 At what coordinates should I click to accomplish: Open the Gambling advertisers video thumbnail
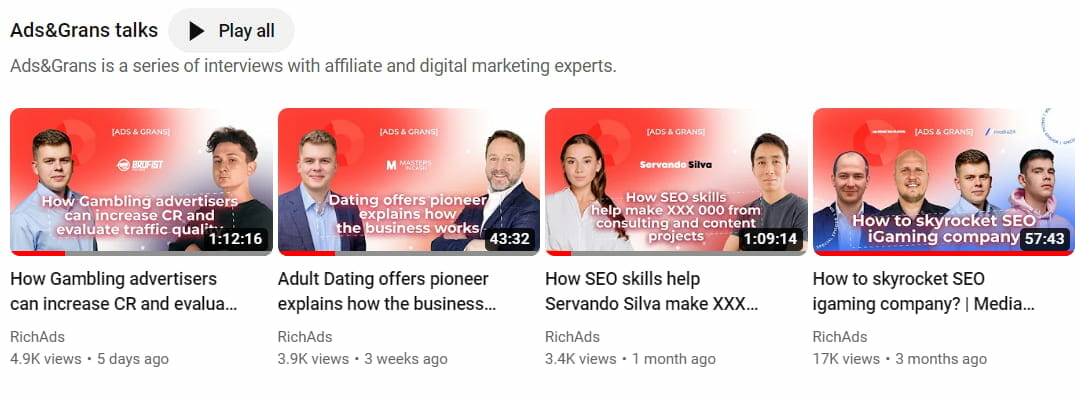click(x=141, y=182)
